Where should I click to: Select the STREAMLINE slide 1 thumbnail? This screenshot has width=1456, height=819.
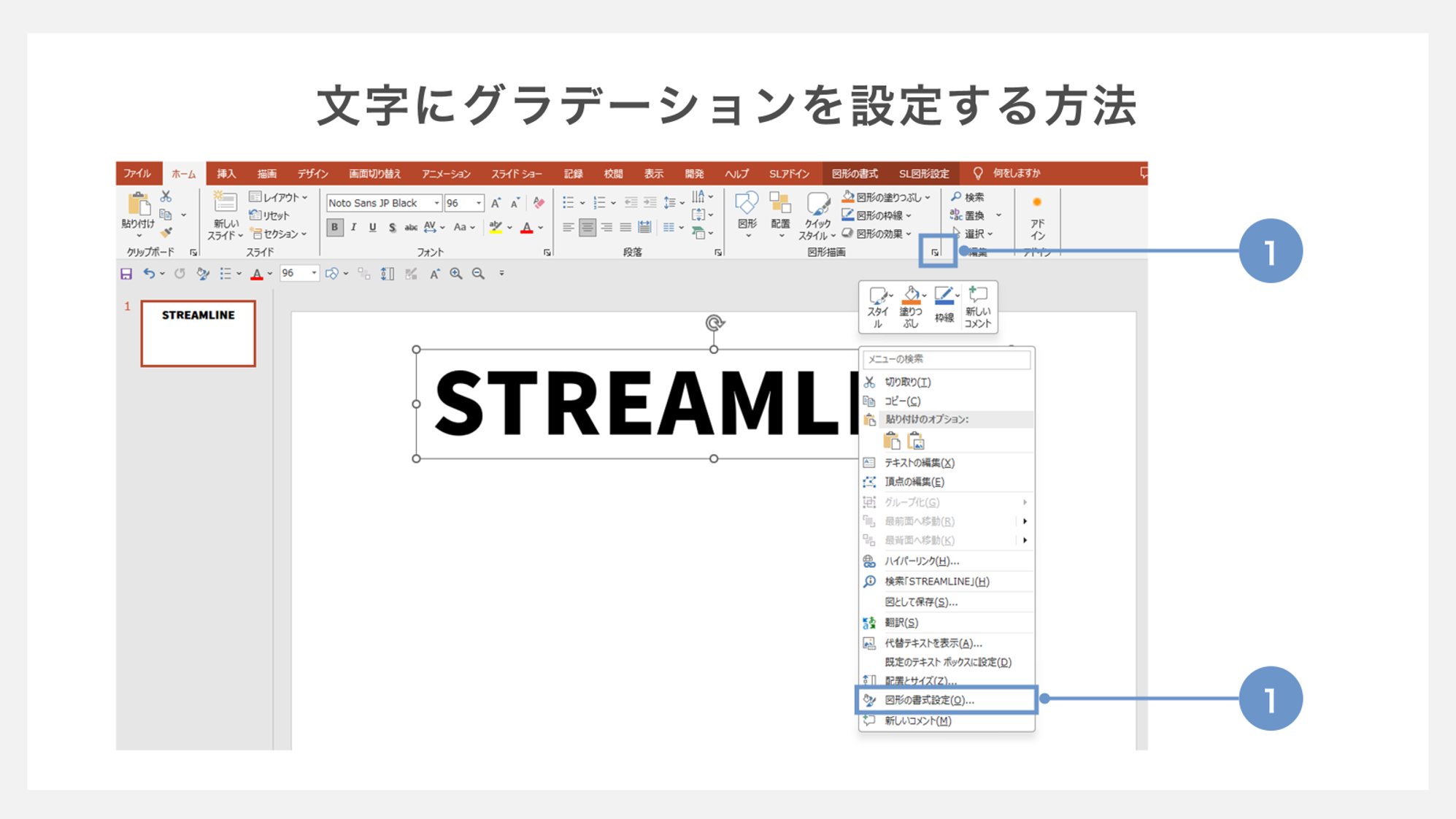click(199, 334)
